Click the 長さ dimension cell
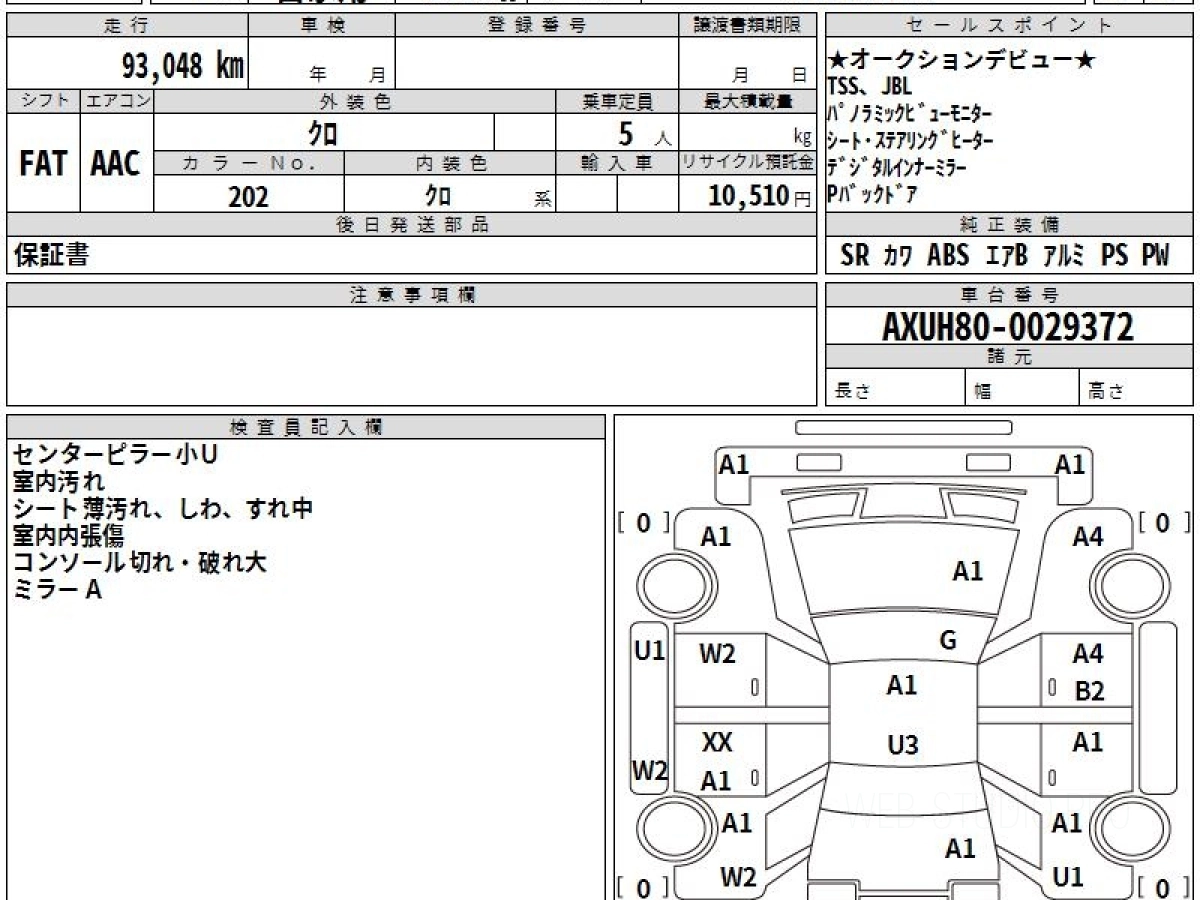 tap(895, 388)
